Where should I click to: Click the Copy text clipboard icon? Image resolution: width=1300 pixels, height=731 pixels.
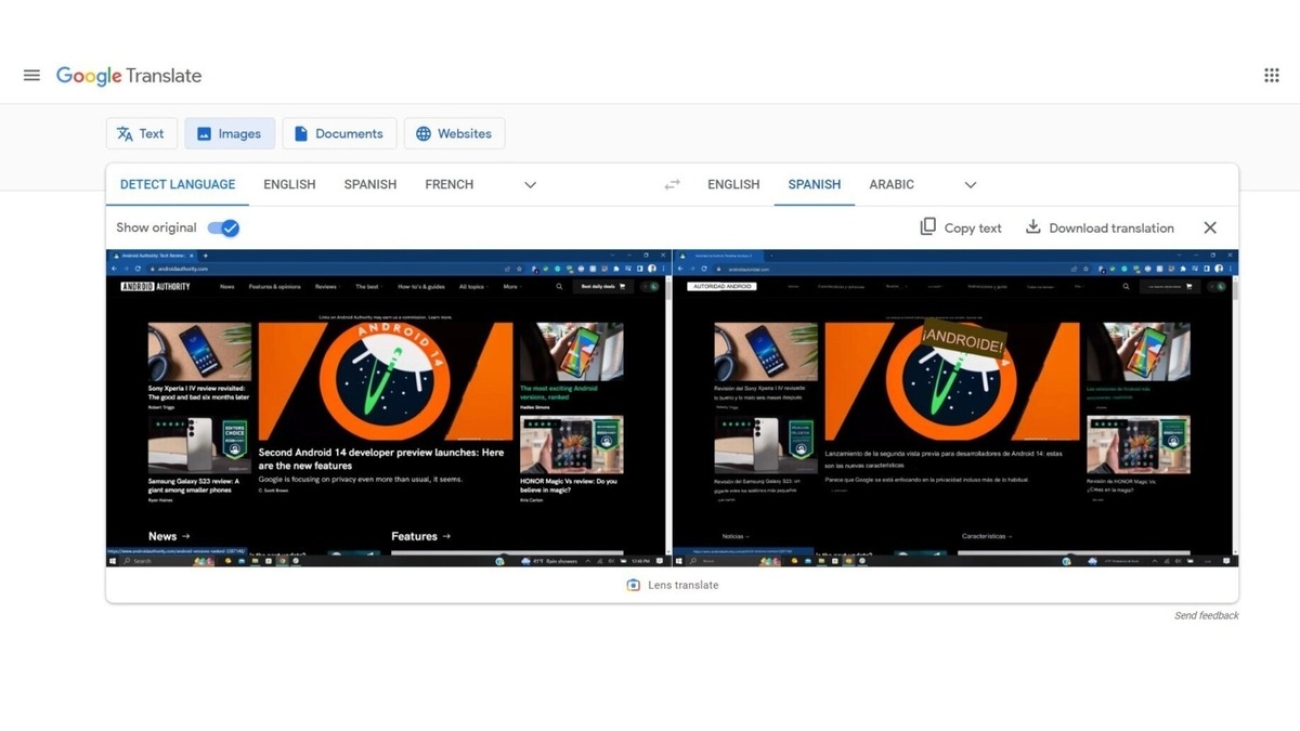click(x=928, y=227)
